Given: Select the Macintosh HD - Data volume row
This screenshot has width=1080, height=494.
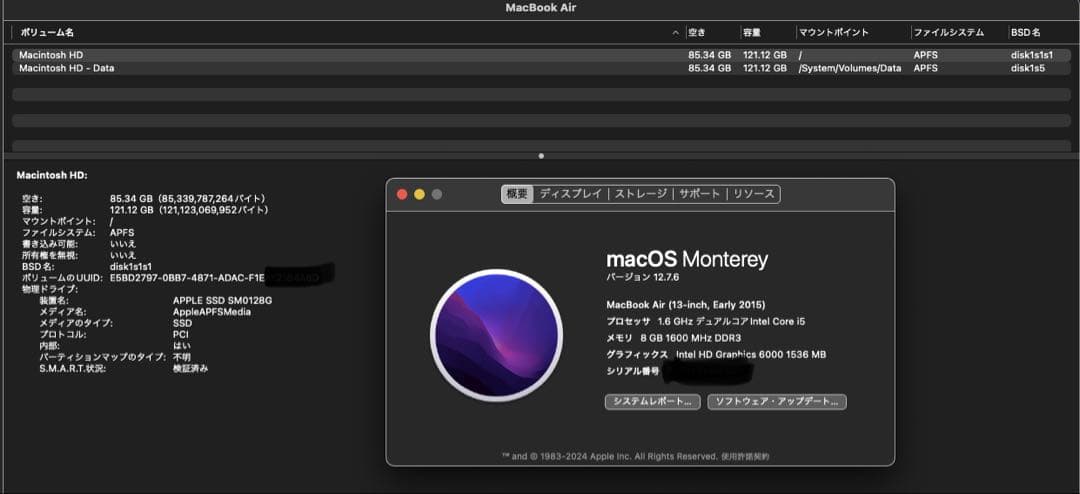Looking at the screenshot, I should point(541,68).
